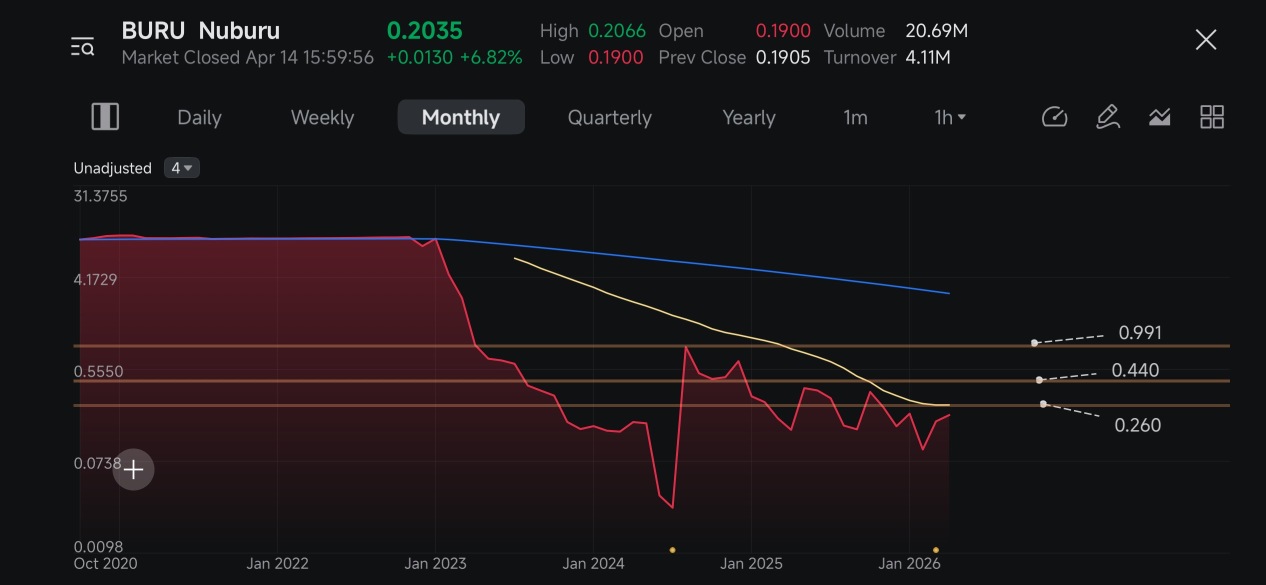1266x585 pixels.
Task: Tap the orange event dot near mid-2024
Action: tap(672, 549)
